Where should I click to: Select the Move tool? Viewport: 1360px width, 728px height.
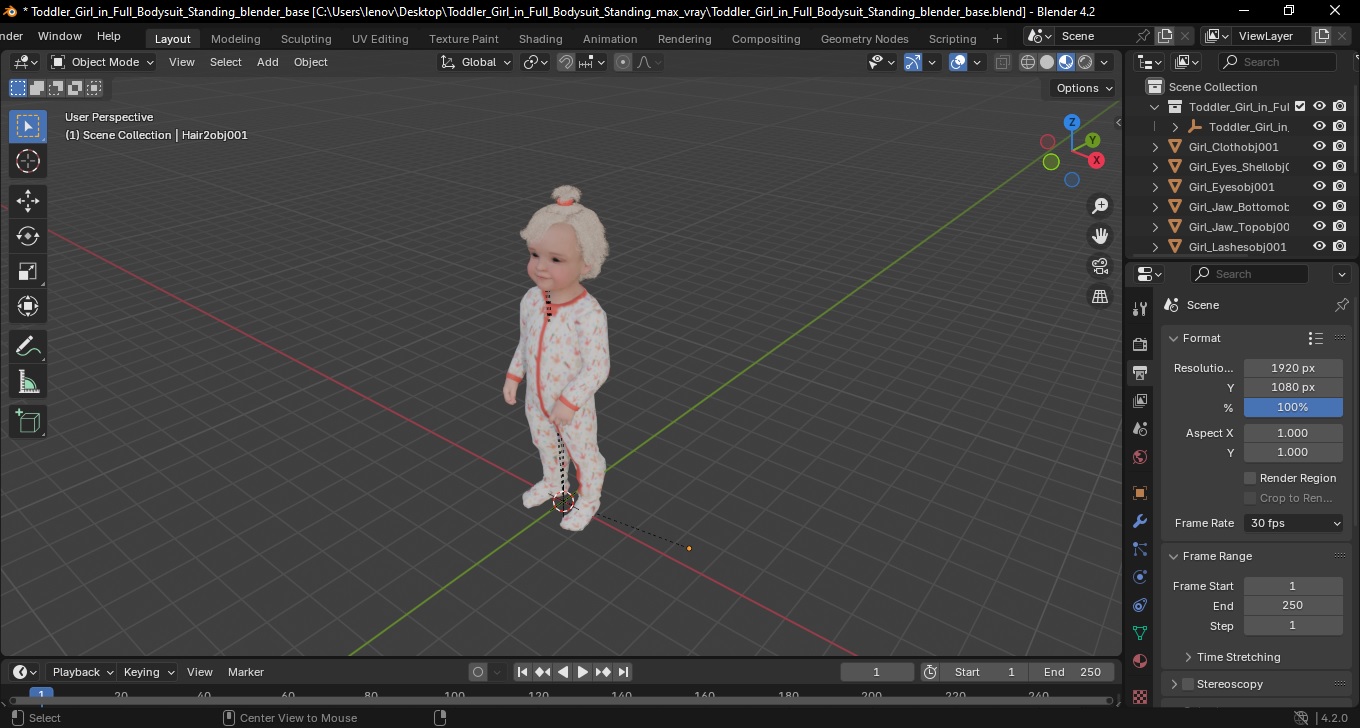[28, 201]
